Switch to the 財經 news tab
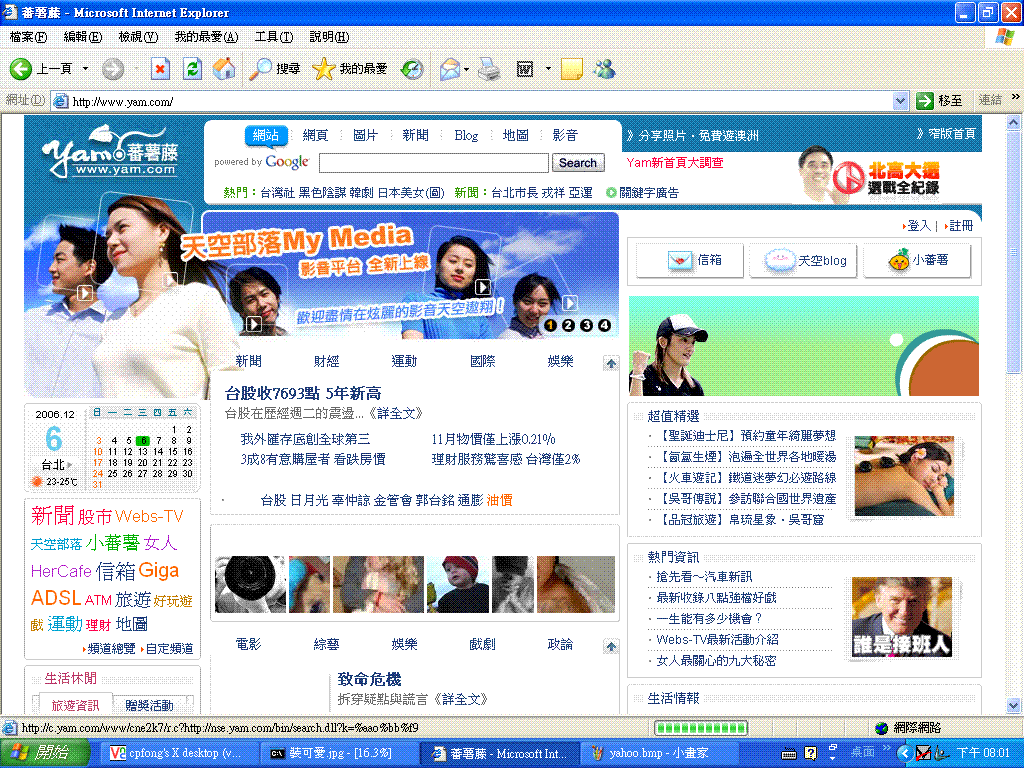 [x=327, y=361]
